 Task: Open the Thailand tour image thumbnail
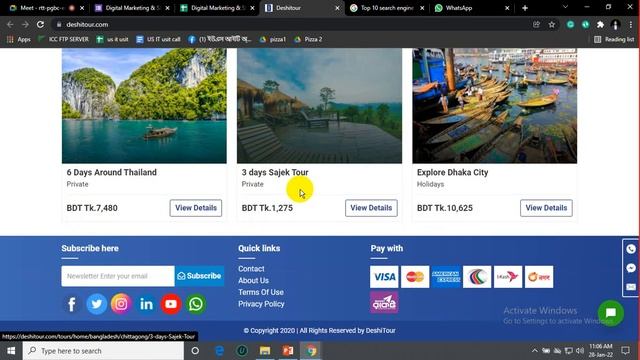(144, 106)
